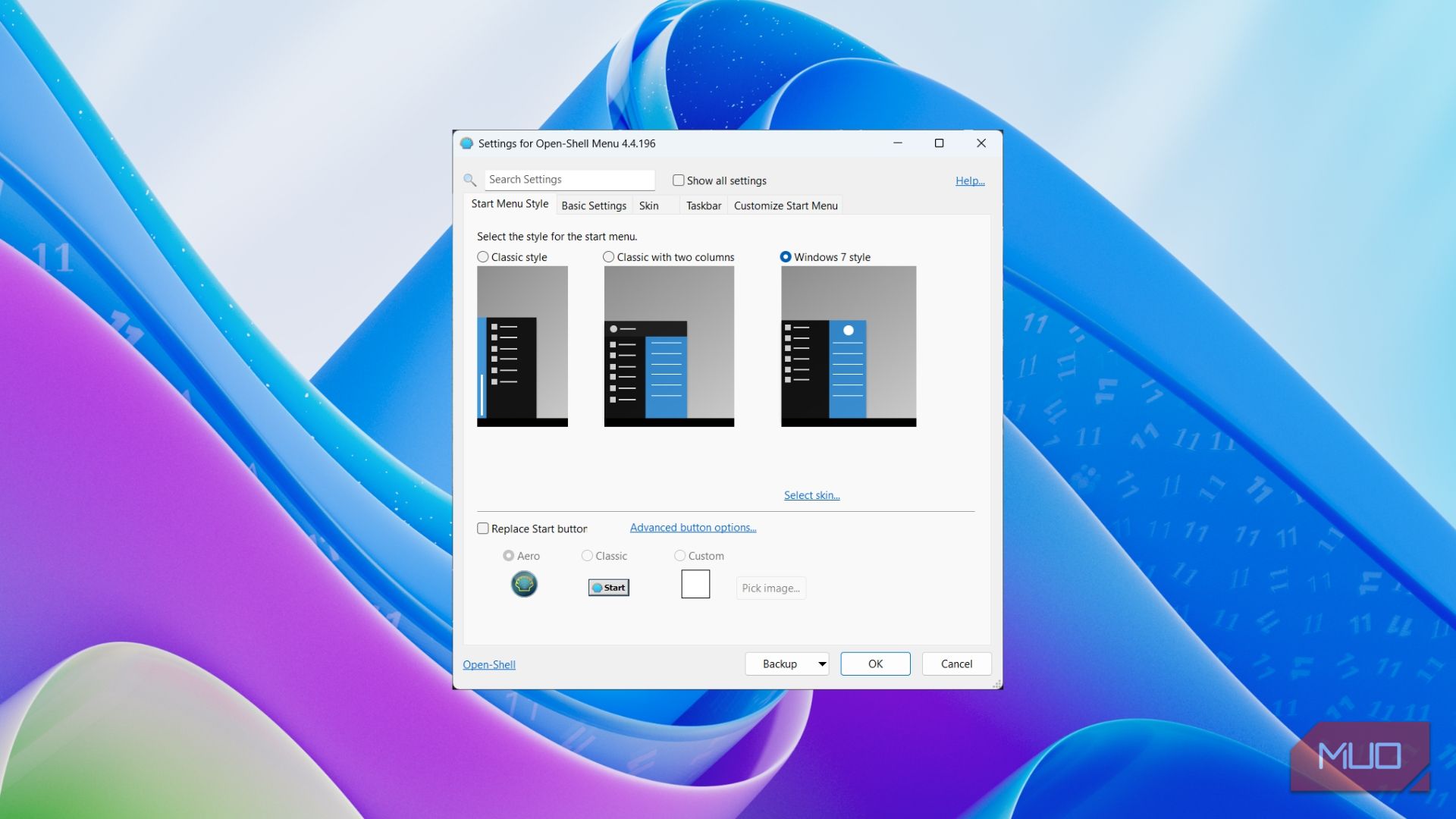Viewport: 1456px width, 819px height.
Task: Click the Search Settings input field
Action: [570, 180]
